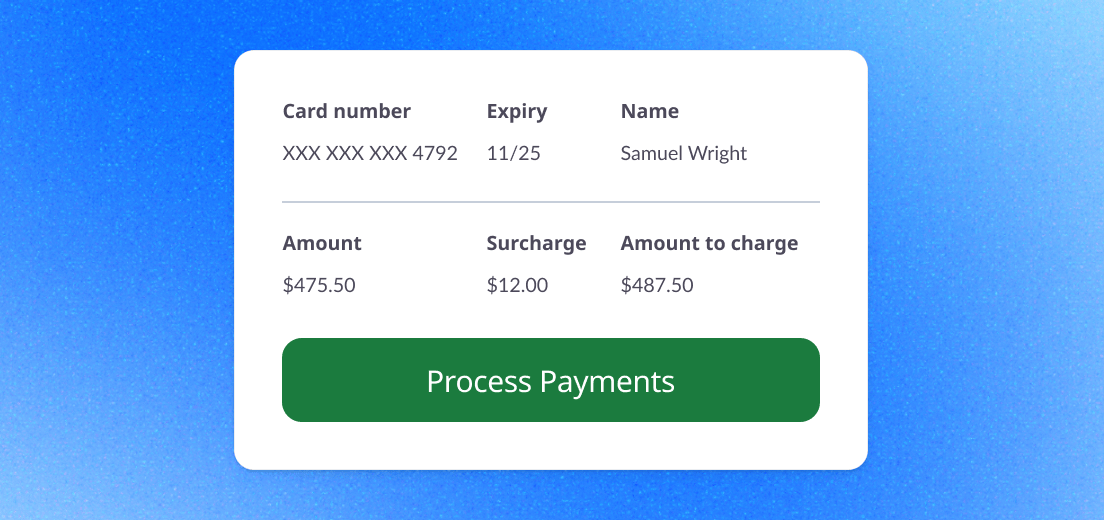Image resolution: width=1104 pixels, height=520 pixels.
Task: Click the $475.50 amount value
Action: (319, 286)
